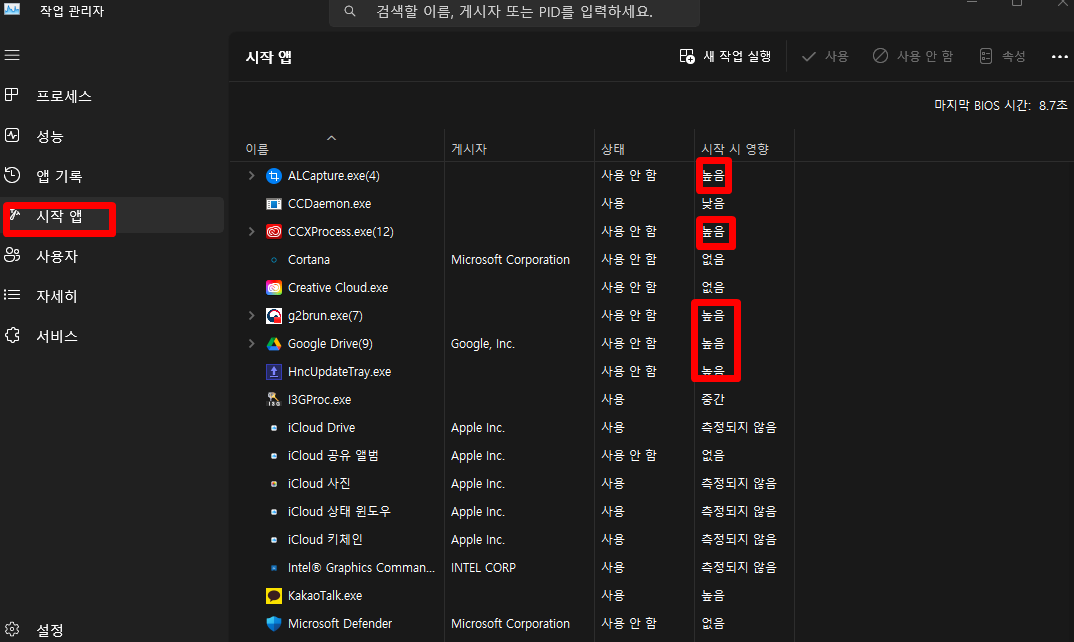Expand the g2brun.exe(7) group
The height and width of the screenshot is (642, 1074).
click(251, 315)
